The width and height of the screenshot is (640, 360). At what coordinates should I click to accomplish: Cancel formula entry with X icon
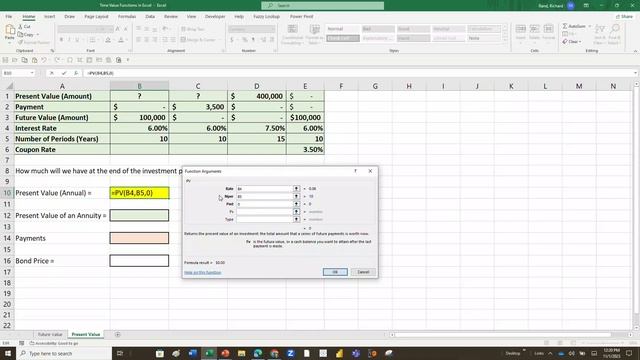51,73
